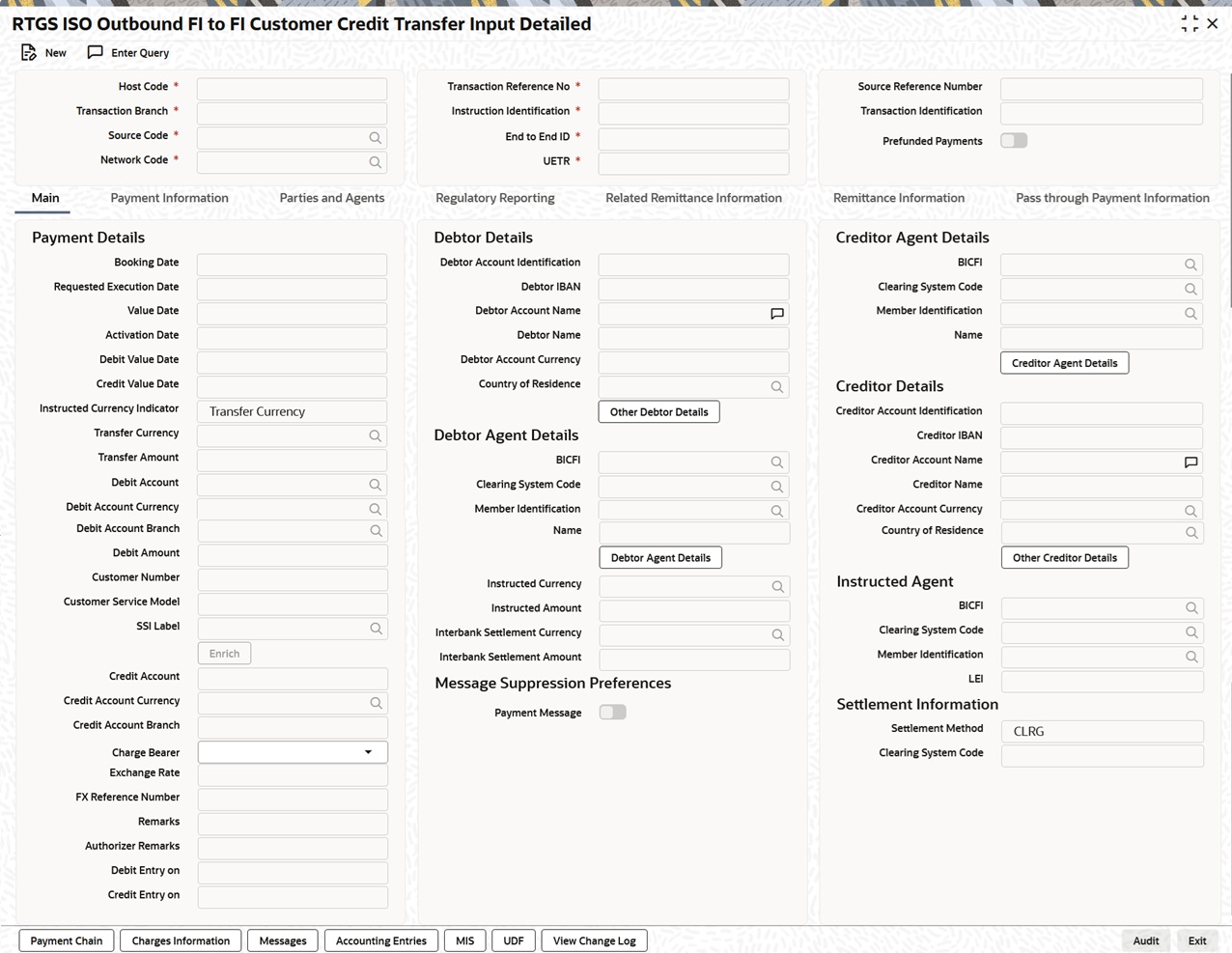The height and width of the screenshot is (953, 1232).
Task: Open Creditor Agent Clearing System Code lookup
Action: [x=1191, y=289]
